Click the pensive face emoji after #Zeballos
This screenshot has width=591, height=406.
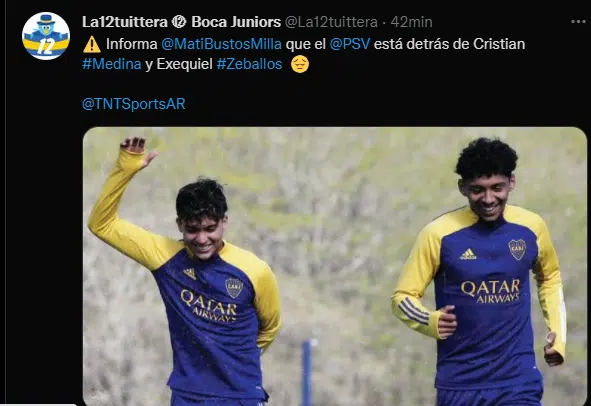coord(300,64)
